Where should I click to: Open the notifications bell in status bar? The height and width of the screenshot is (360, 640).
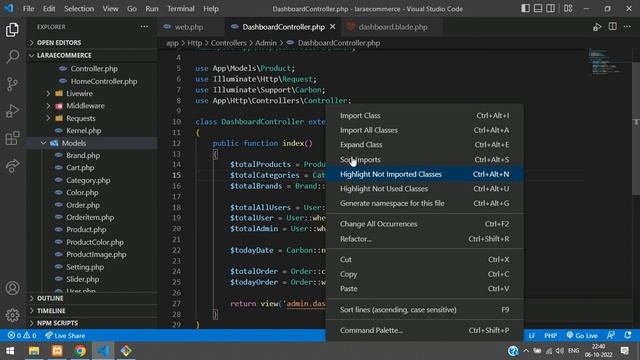click(x=628, y=336)
